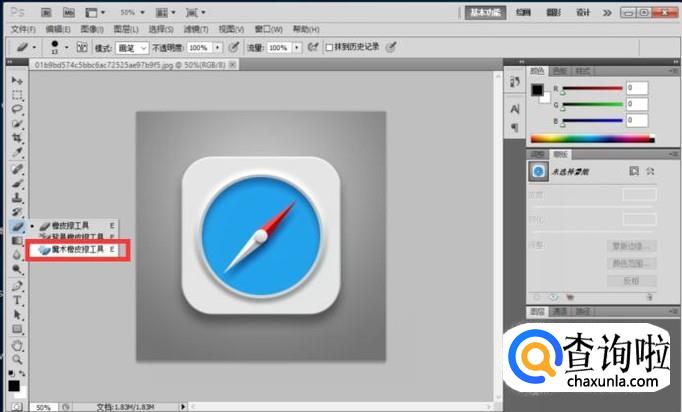Click the Eraser tool in toolbox
The image size is (682, 412).
pos(17,226)
